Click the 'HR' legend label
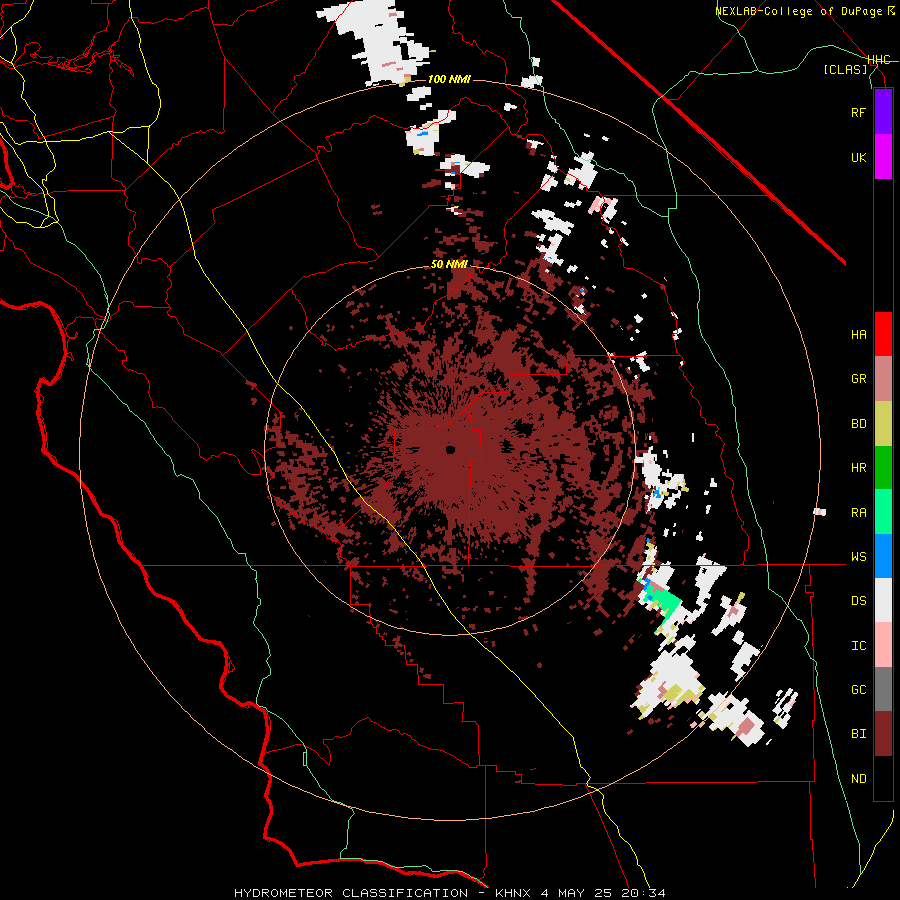The height and width of the screenshot is (900, 900). click(x=858, y=468)
